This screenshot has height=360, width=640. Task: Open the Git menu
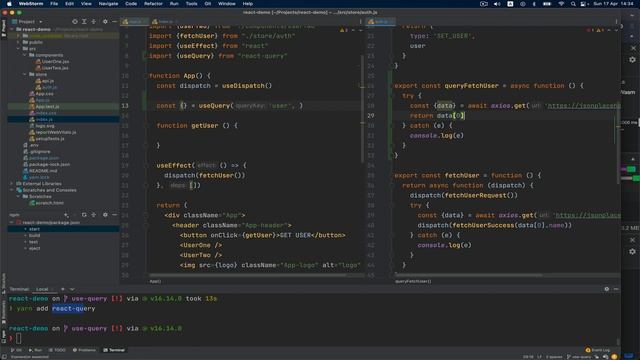coord(208,4)
